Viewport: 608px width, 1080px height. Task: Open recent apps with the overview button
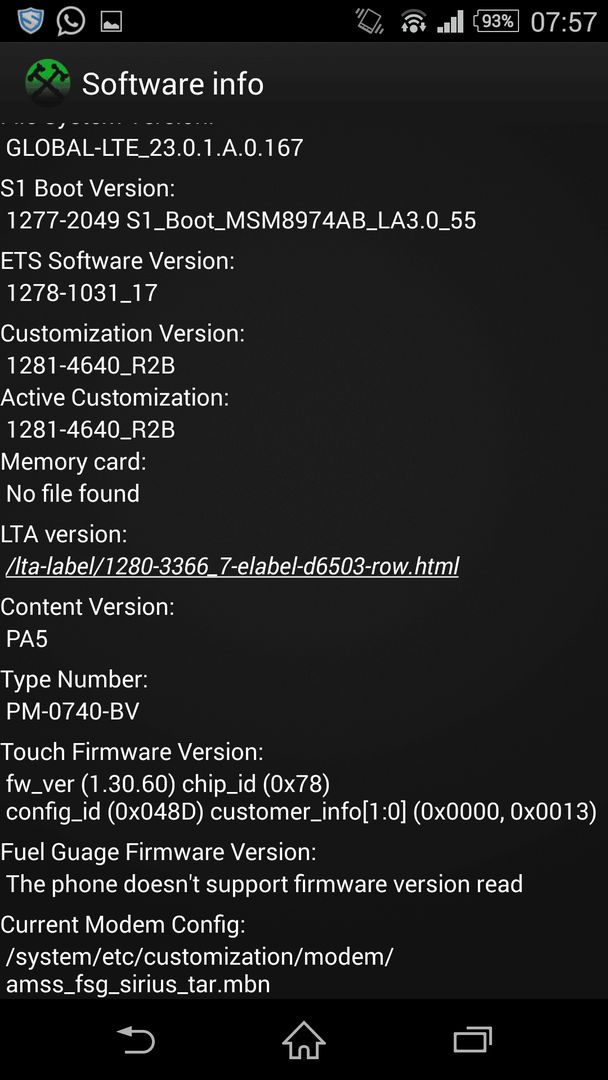click(x=473, y=1039)
